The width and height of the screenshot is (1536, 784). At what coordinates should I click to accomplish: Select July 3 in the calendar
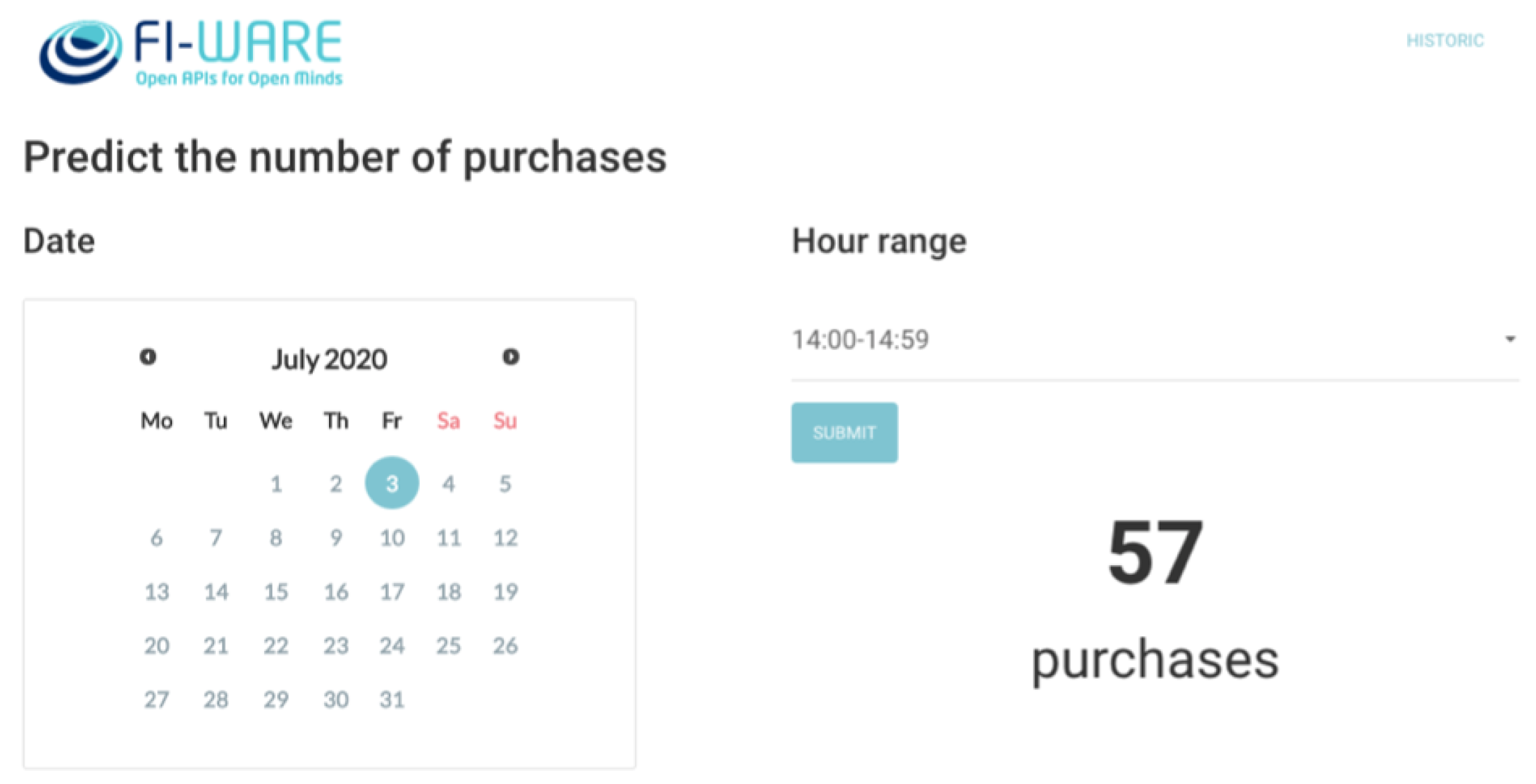392,483
